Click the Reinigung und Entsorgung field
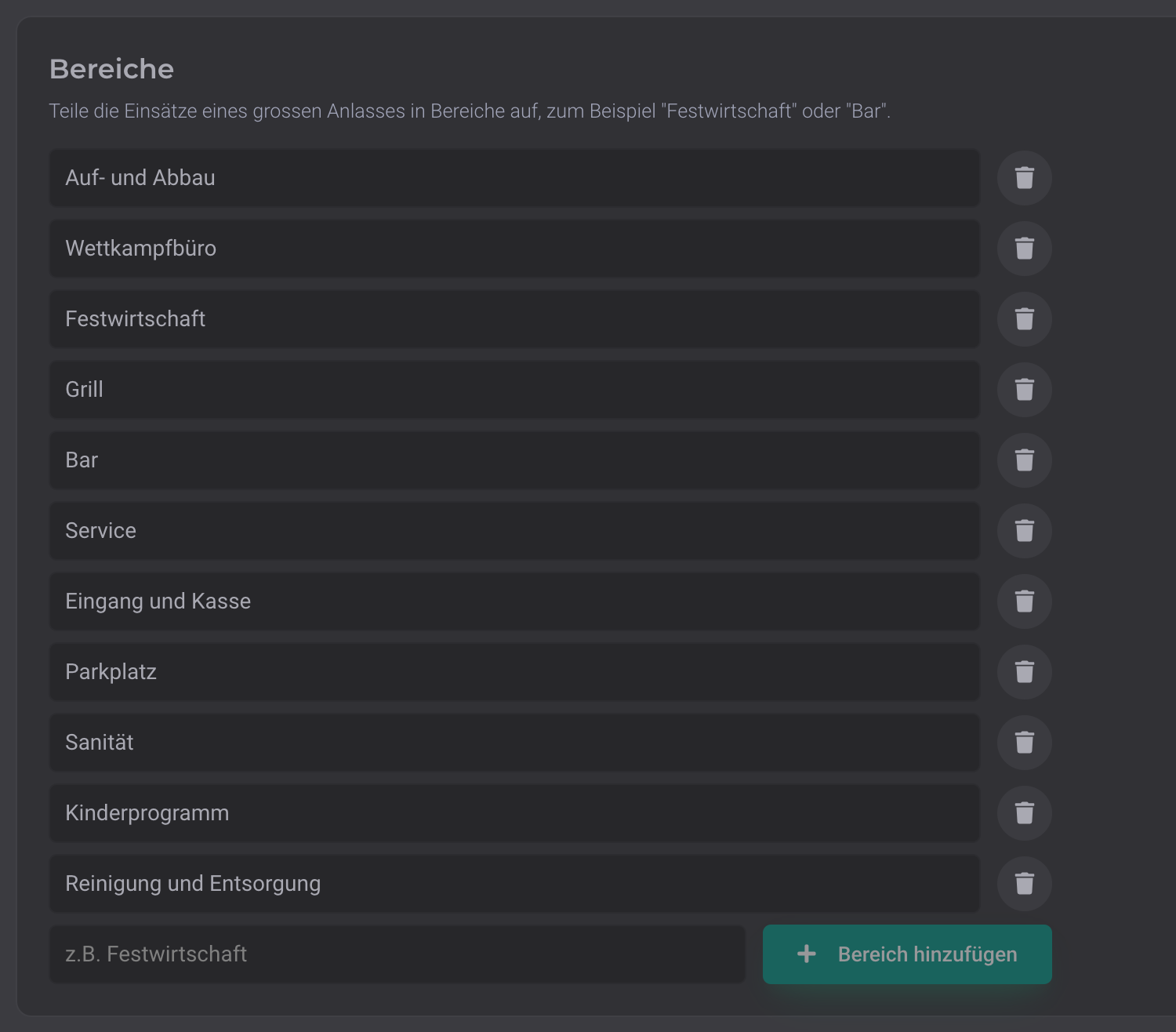 point(514,884)
